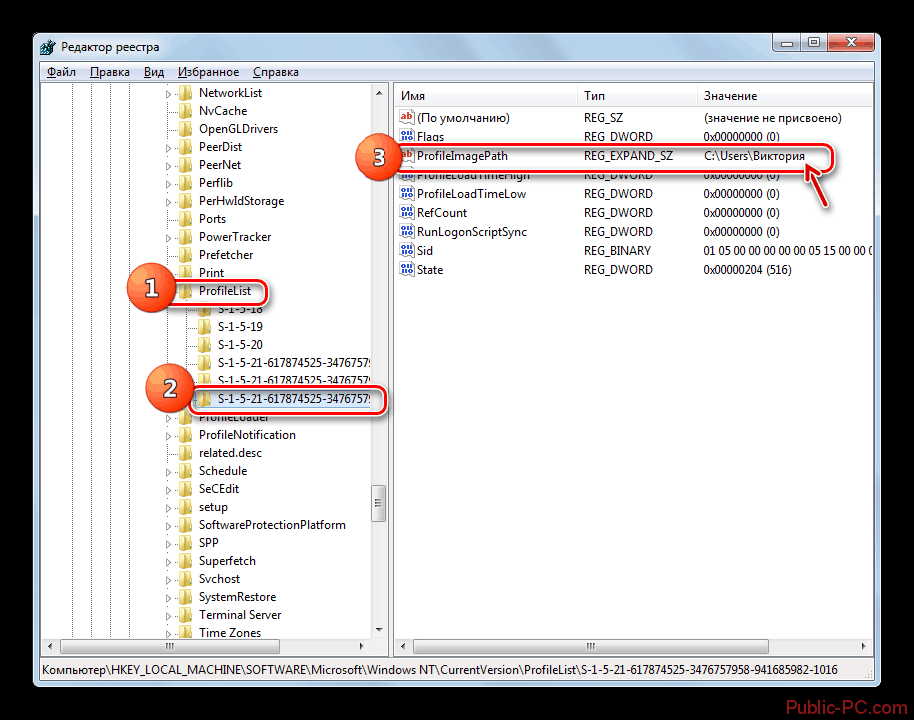The image size is (914, 720).
Task: Open the Файл menu
Action: [61, 72]
